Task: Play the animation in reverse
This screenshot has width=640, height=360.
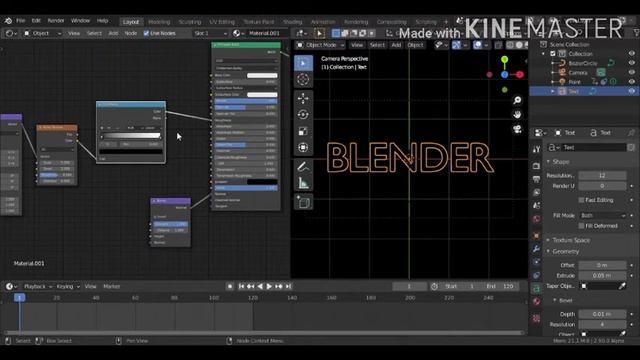Action: pos(260,287)
